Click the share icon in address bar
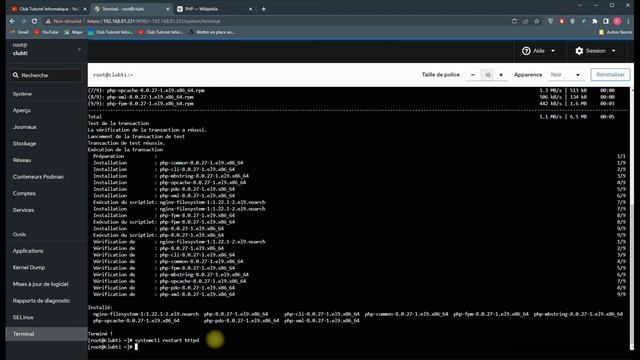This screenshot has width=640, height=360. 526,21
